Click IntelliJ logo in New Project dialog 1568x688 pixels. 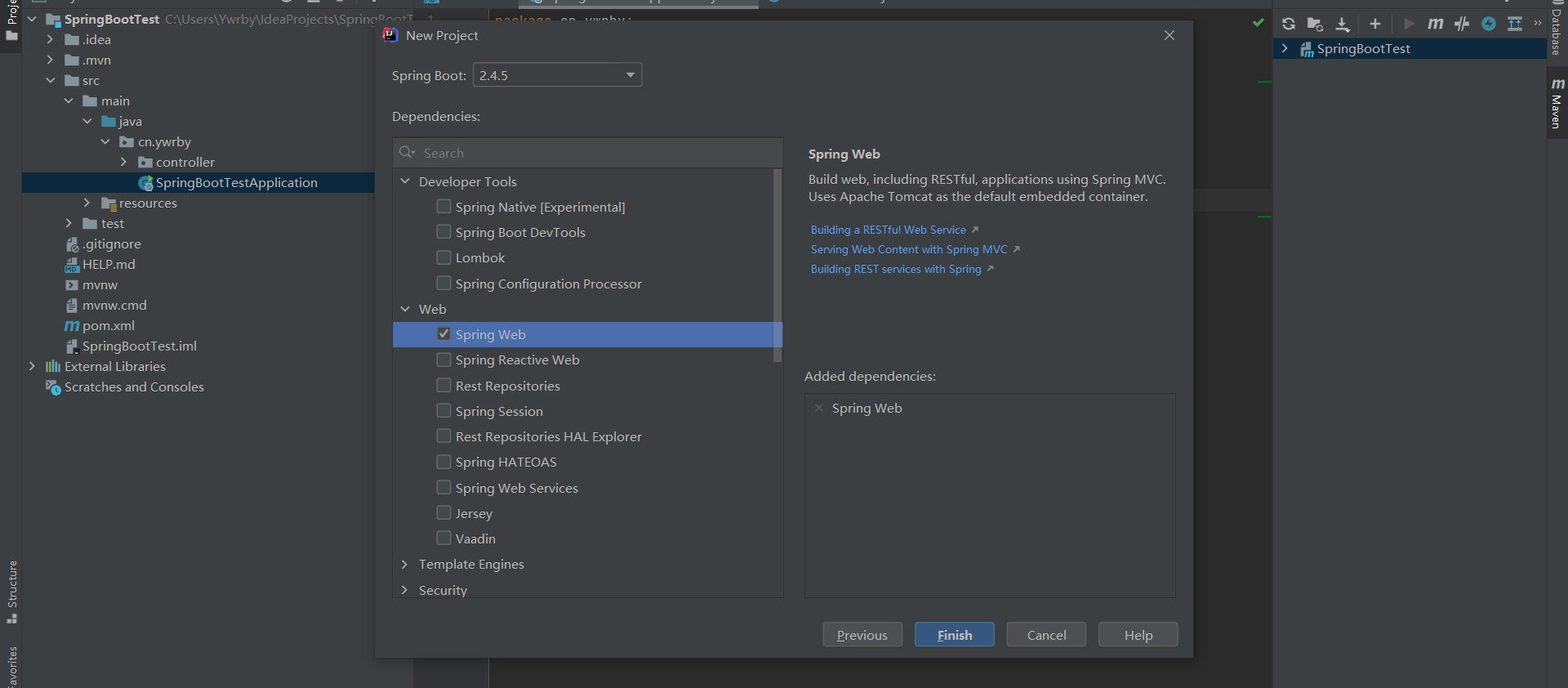390,35
